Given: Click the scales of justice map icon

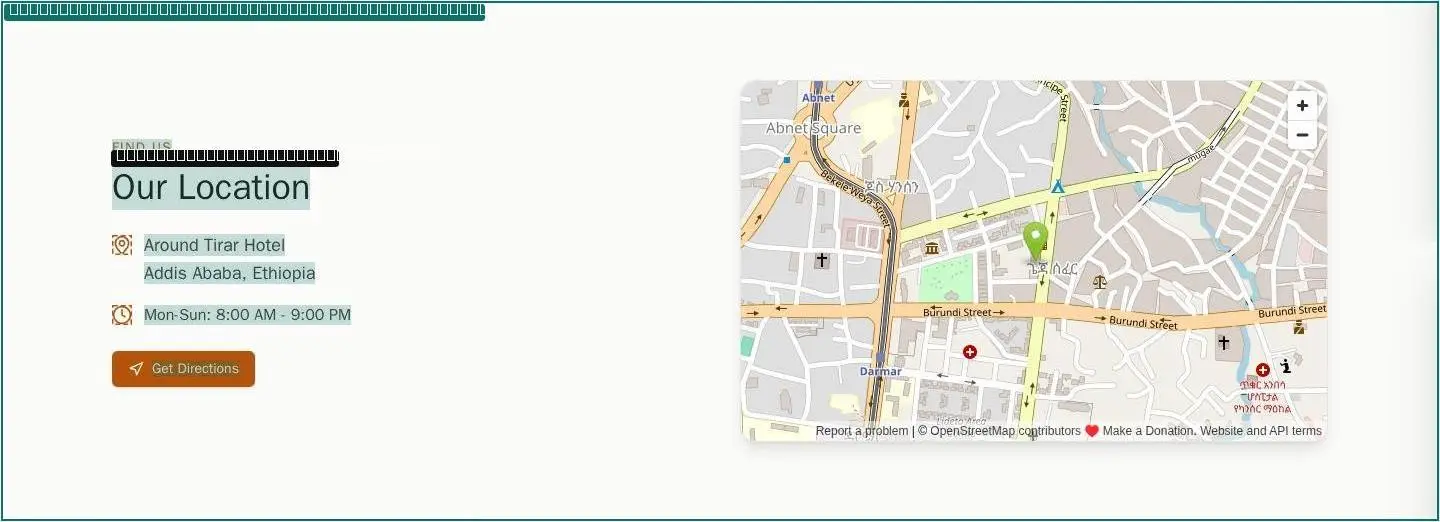Looking at the screenshot, I should pos(1101,282).
